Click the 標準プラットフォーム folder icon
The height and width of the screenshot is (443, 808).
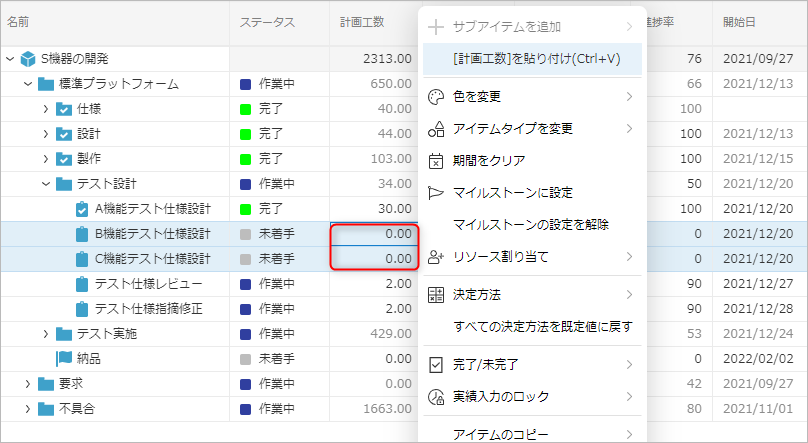pyautogui.click(x=46, y=84)
